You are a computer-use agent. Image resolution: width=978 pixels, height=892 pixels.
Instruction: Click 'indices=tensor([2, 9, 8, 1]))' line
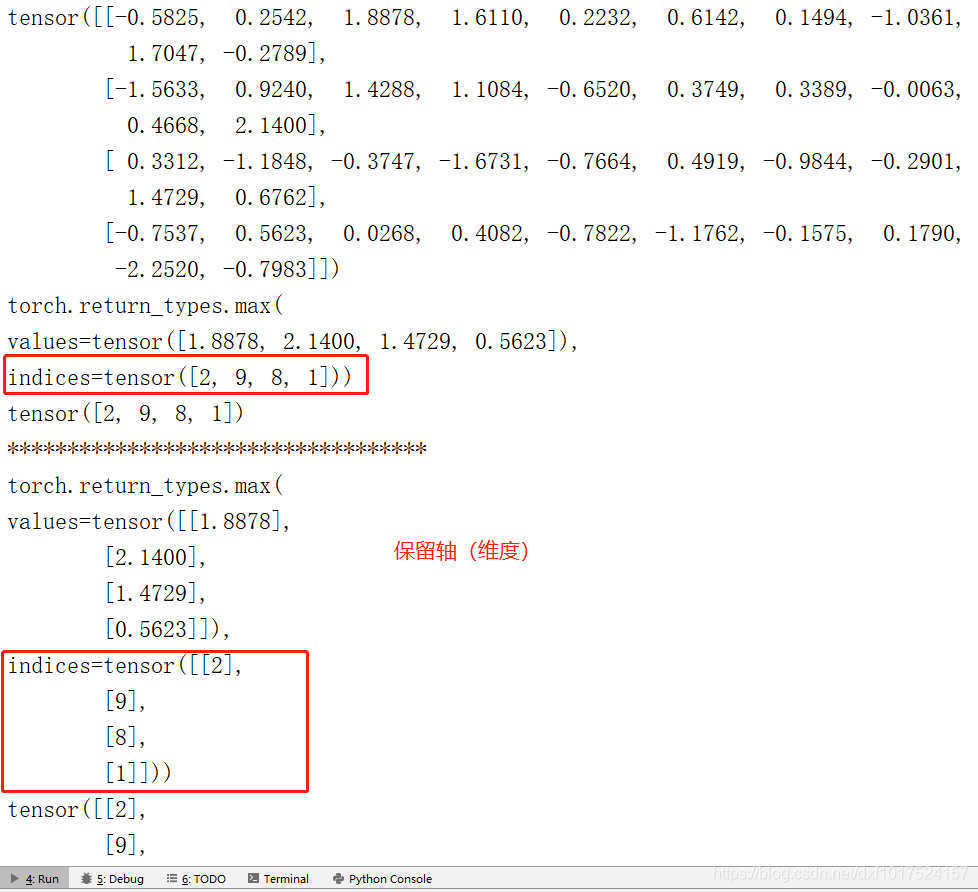180,377
